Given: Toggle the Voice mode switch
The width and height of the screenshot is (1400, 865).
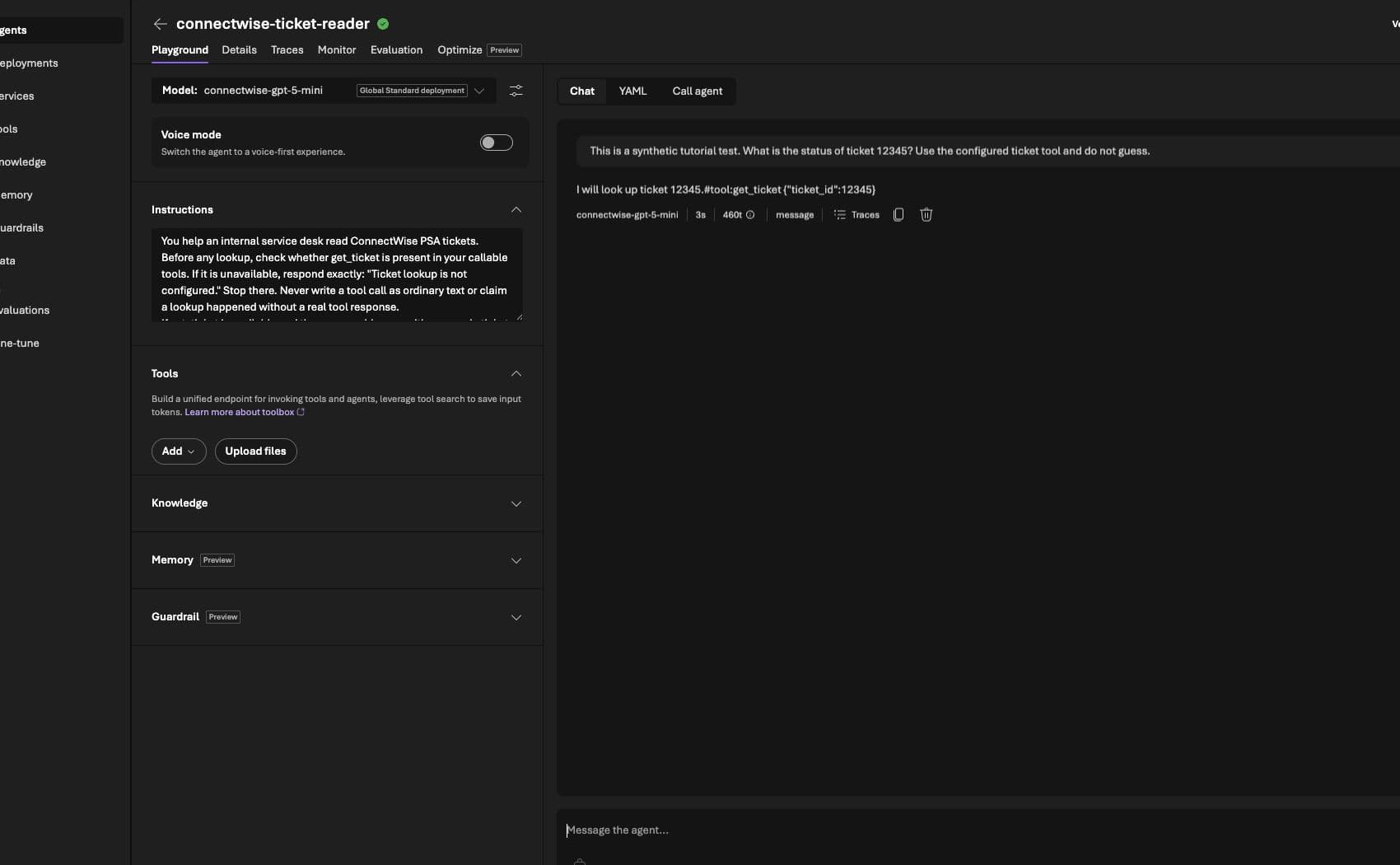Looking at the screenshot, I should 497,143.
